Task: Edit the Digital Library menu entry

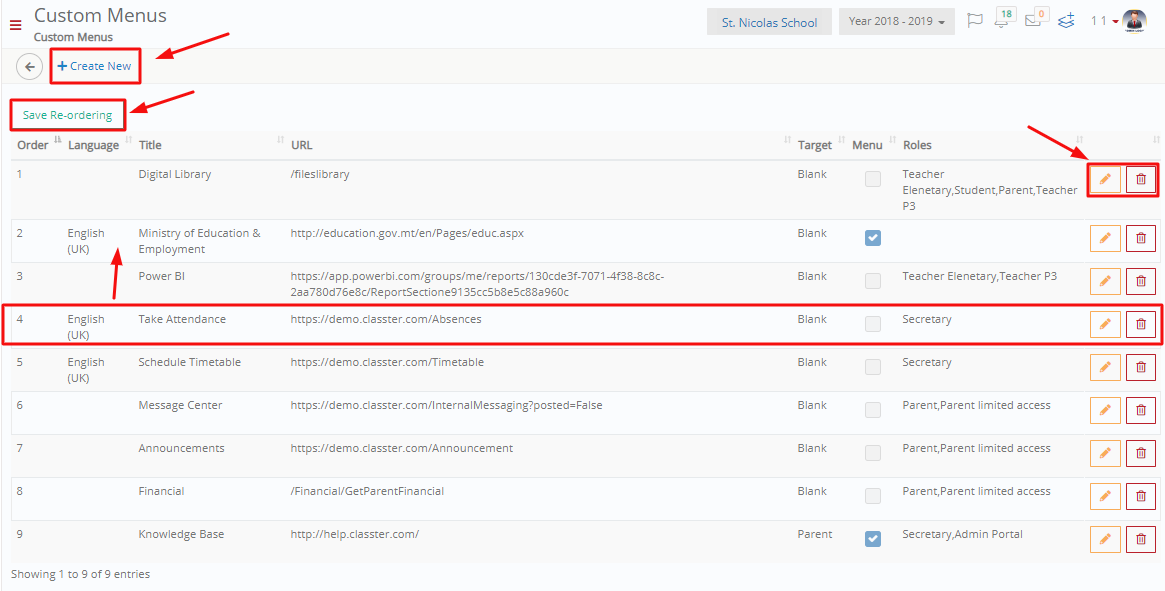Action: click(x=1105, y=179)
